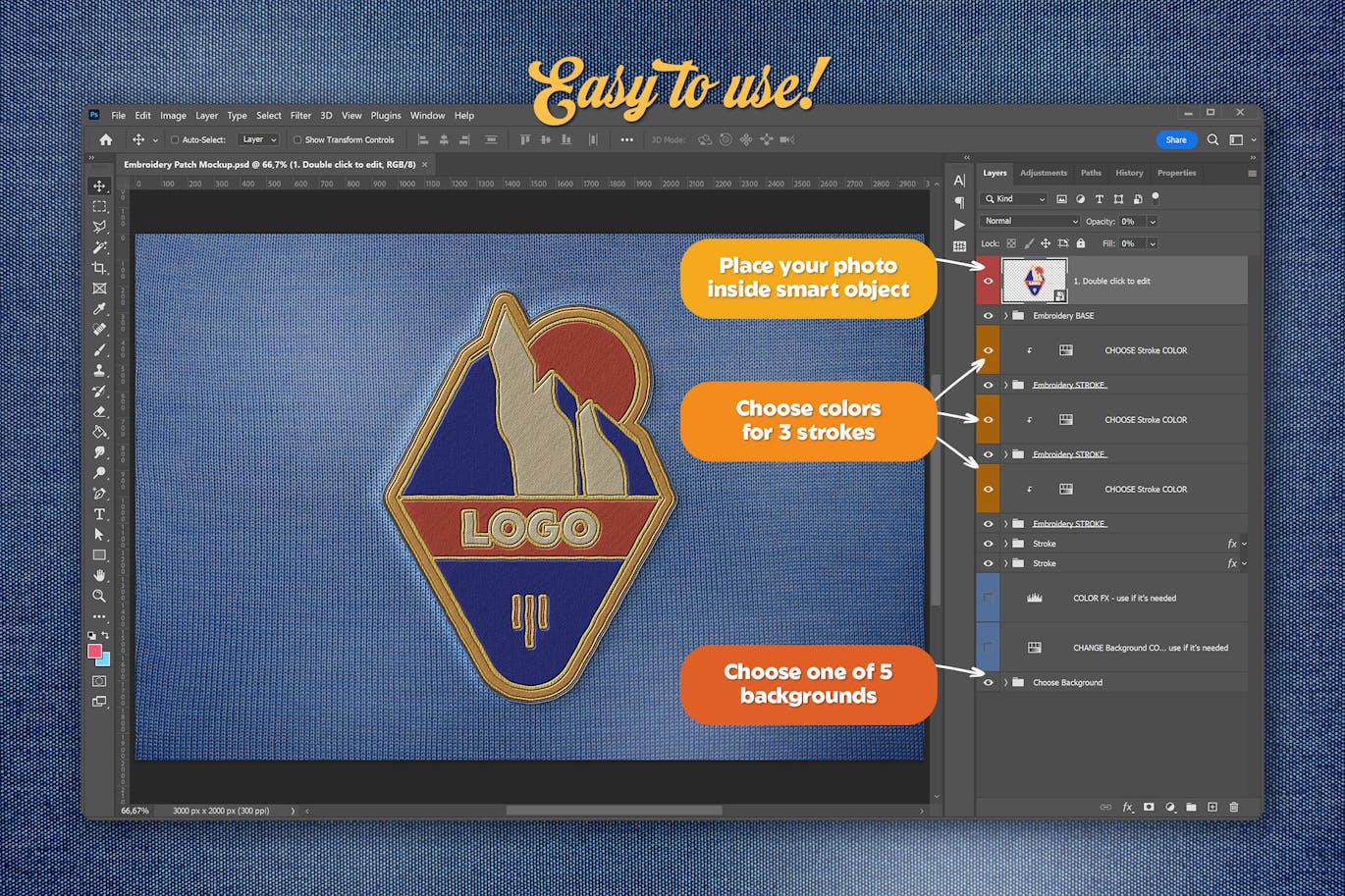Open the layer filter Kind dropdown
Image resolution: width=1345 pixels, height=896 pixels.
click(x=1015, y=199)
